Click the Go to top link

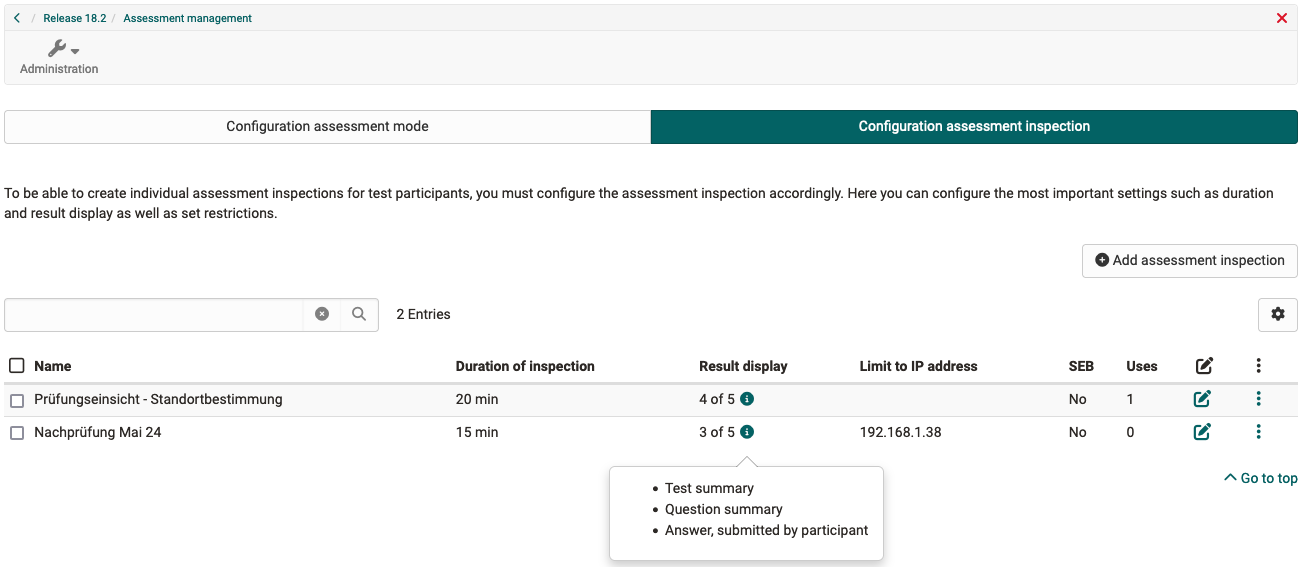tap(1260, 478)
